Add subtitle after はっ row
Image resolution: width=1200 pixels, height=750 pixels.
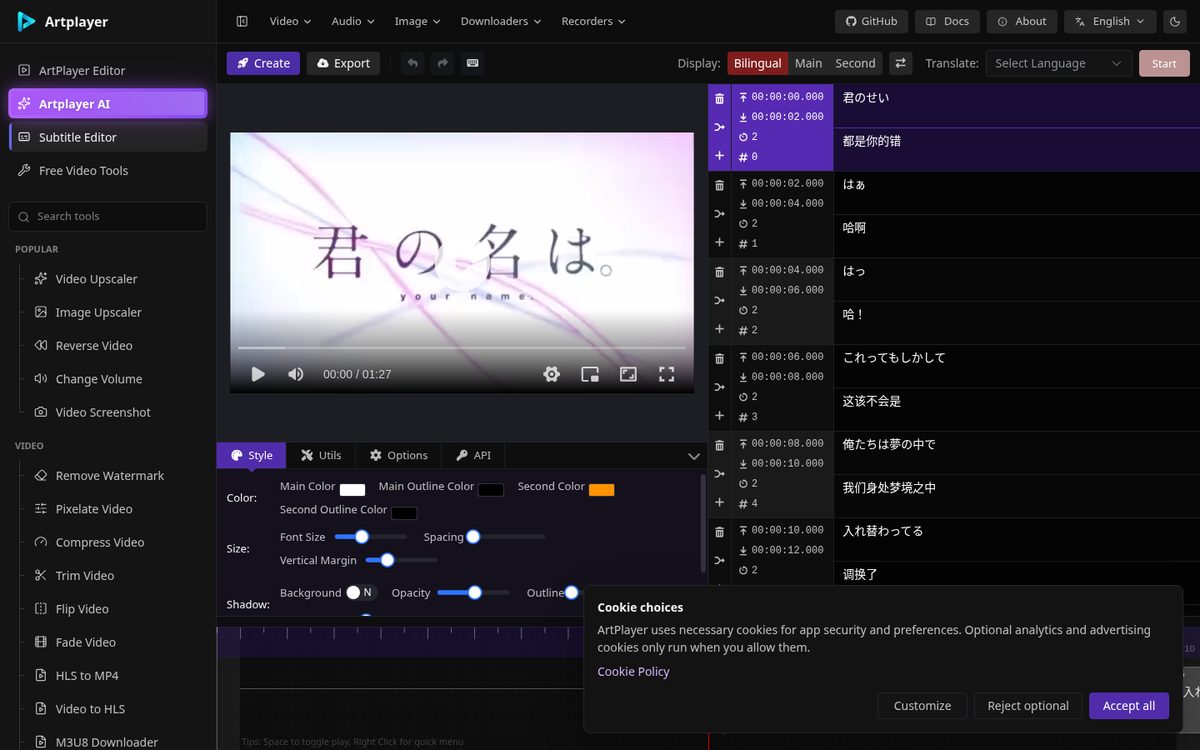click(719, 329)
